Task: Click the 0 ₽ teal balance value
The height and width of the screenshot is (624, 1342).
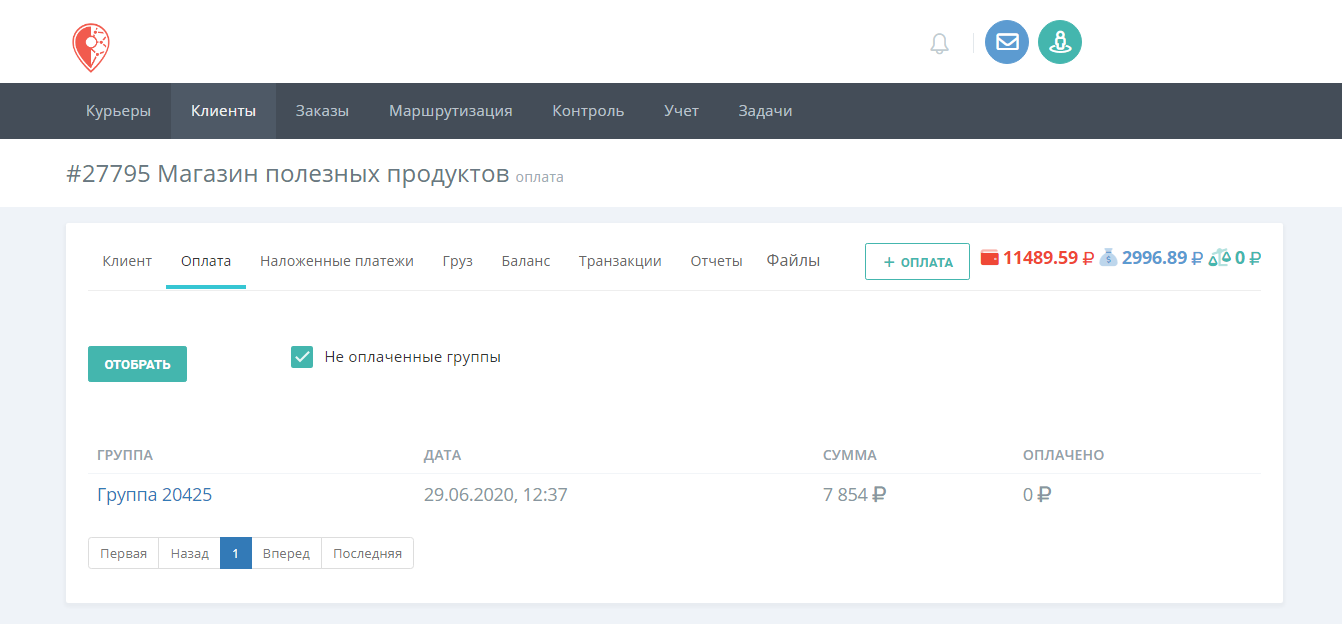Action: tap(1247, 258)
